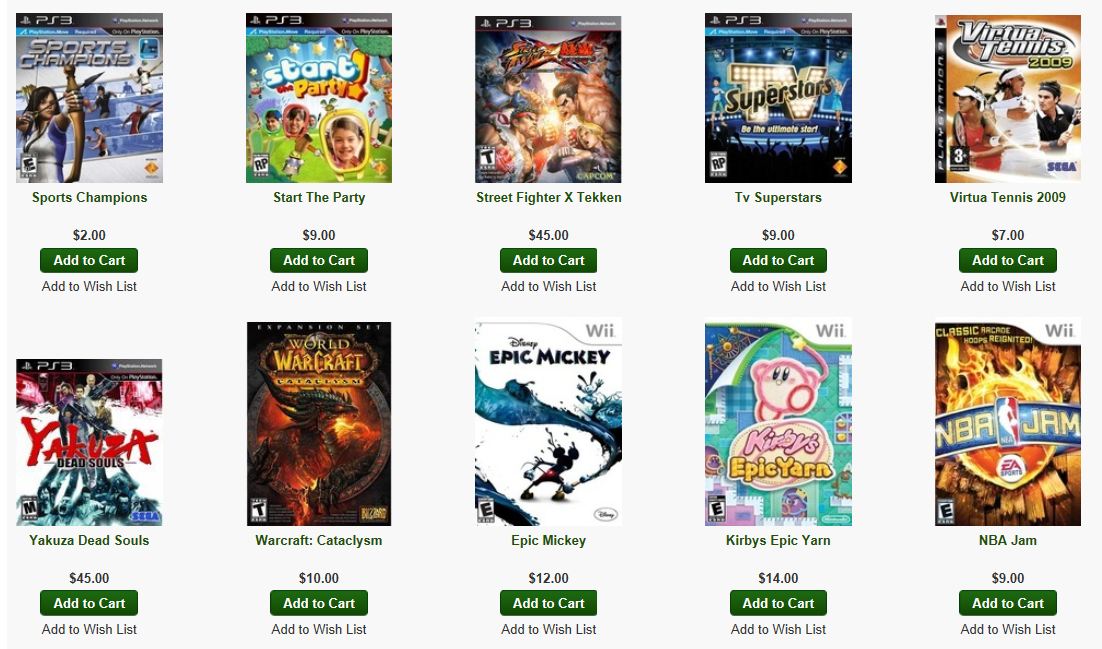Add Sports Champions to cart
This screenshot has width=1102, height=649.
[89, 260]
